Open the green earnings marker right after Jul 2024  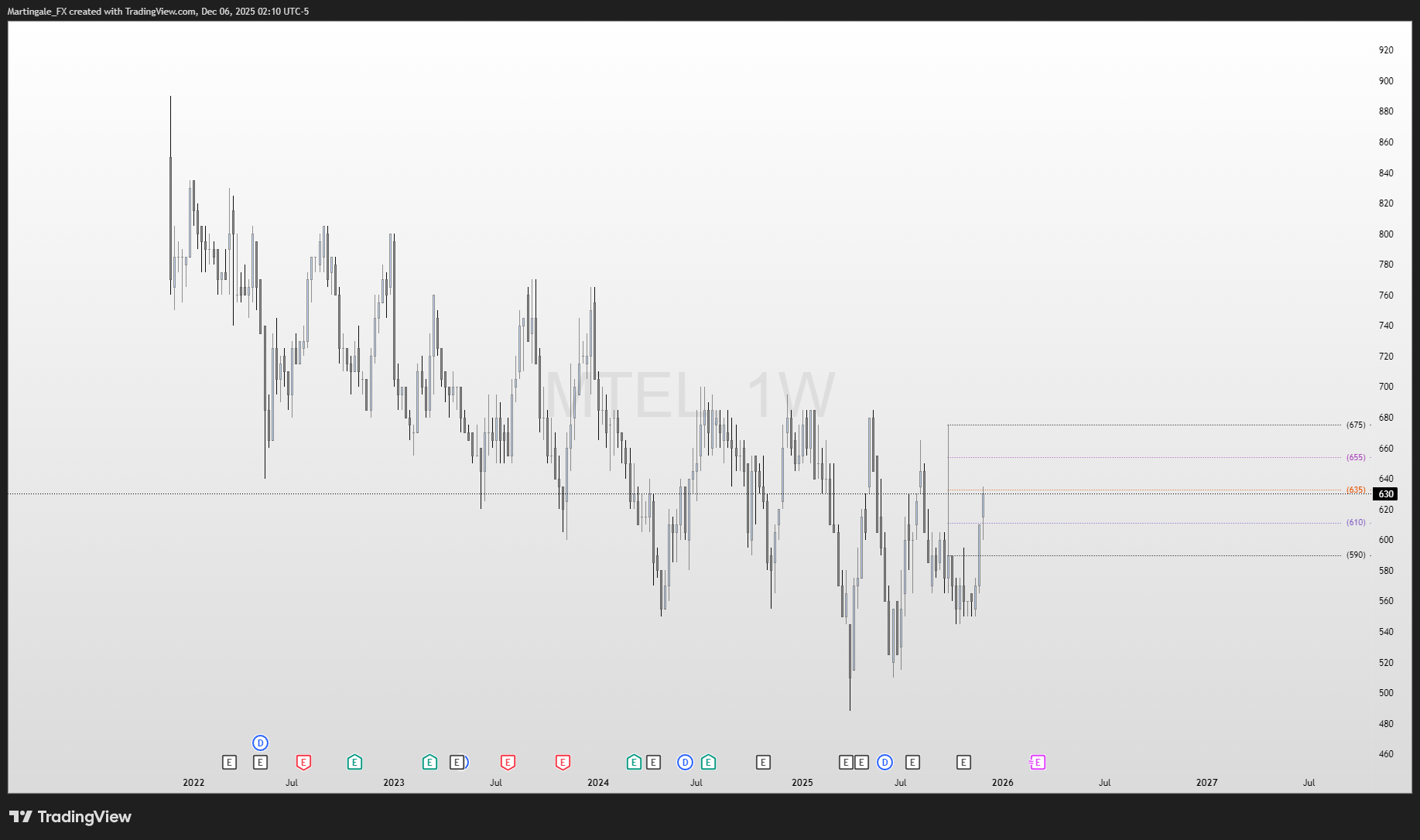708,763
